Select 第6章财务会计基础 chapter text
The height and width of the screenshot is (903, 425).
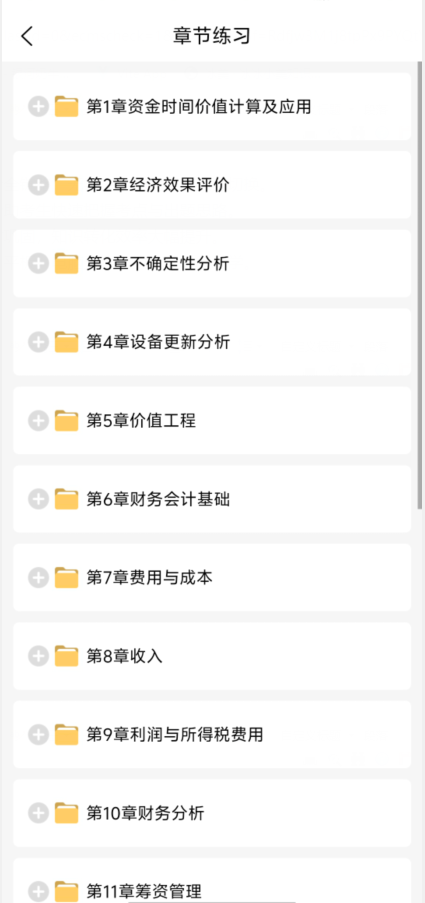(158, 499)
